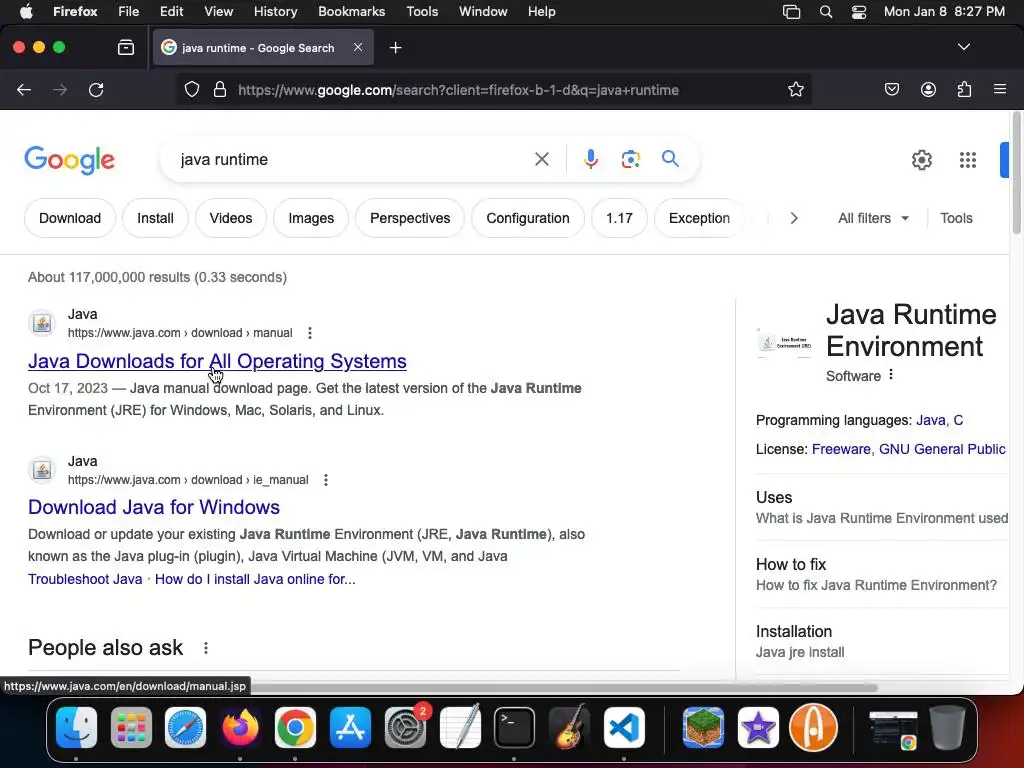
Task: Search by image with Google Lens icon
Action: coord(630,159)
